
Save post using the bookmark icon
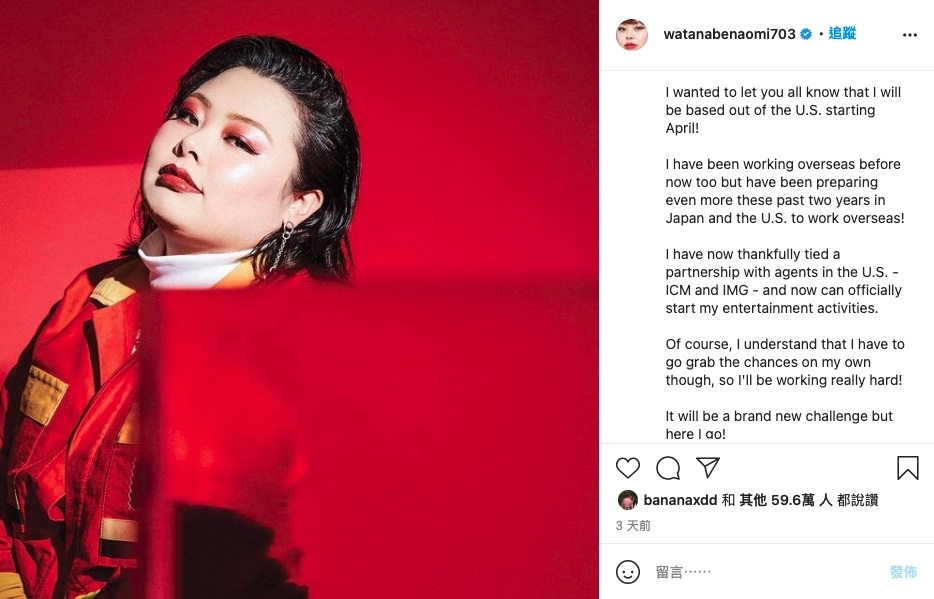point(908,468)
